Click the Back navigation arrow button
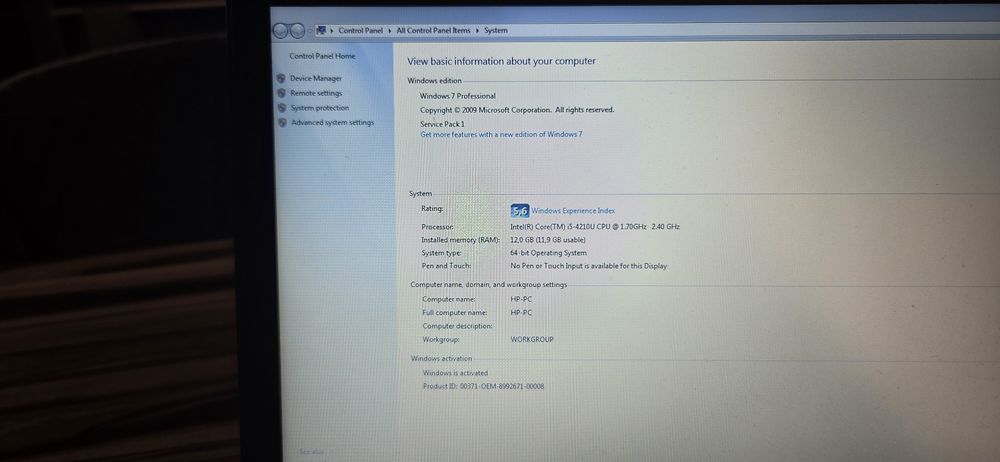This screenshot has height=462, width=1000. pos(280,30)
